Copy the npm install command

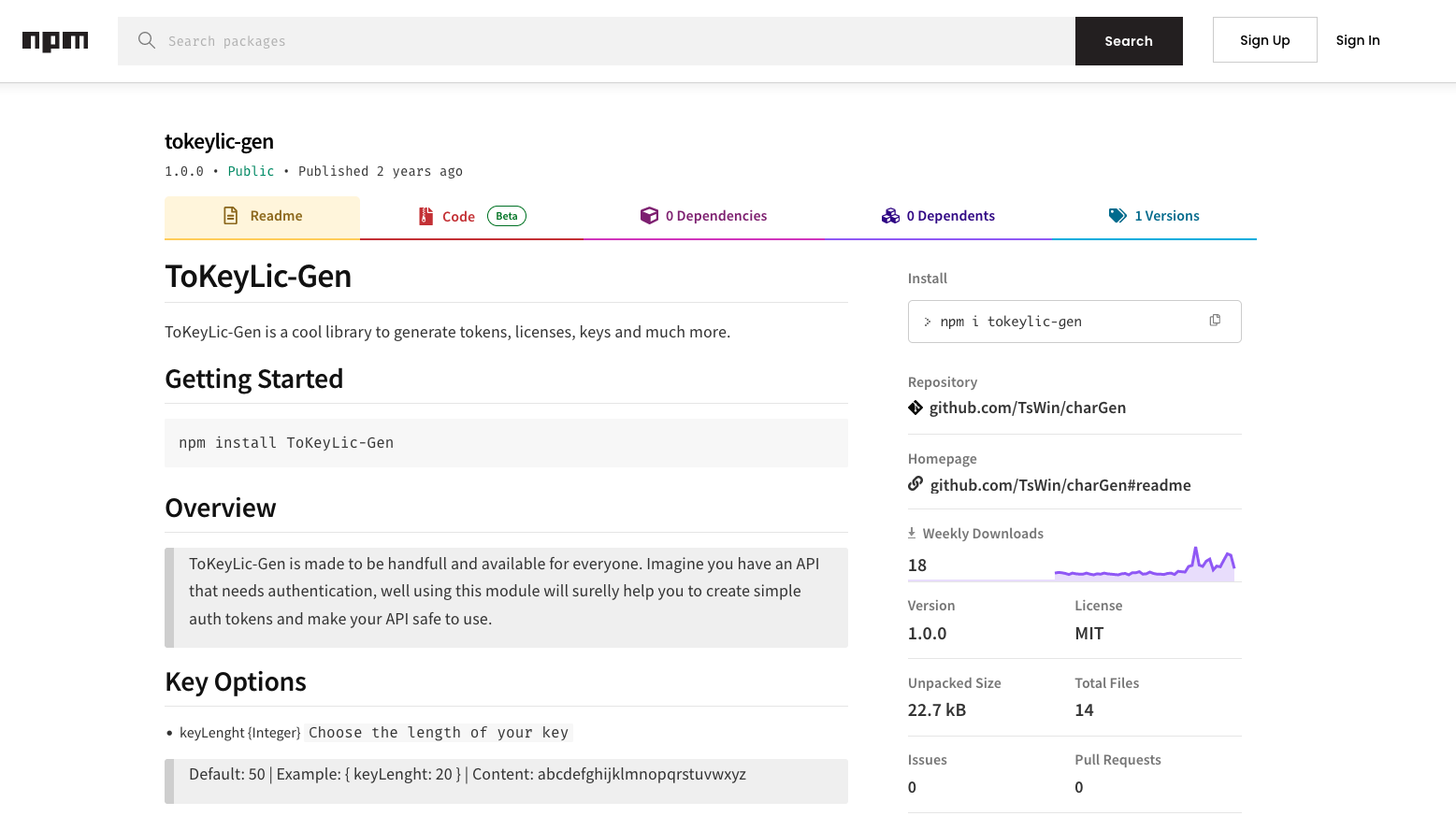[x=1215, y=321]
